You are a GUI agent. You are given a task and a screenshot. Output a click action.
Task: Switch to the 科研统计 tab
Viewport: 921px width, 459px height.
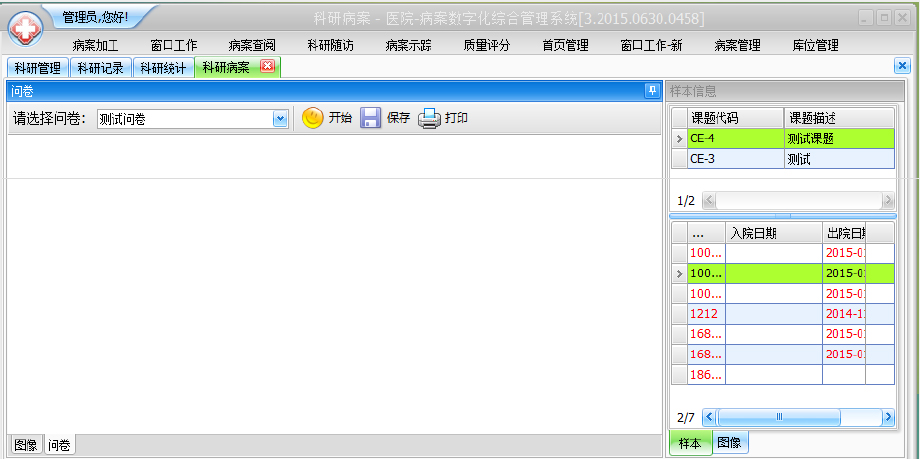coord(162,68)
